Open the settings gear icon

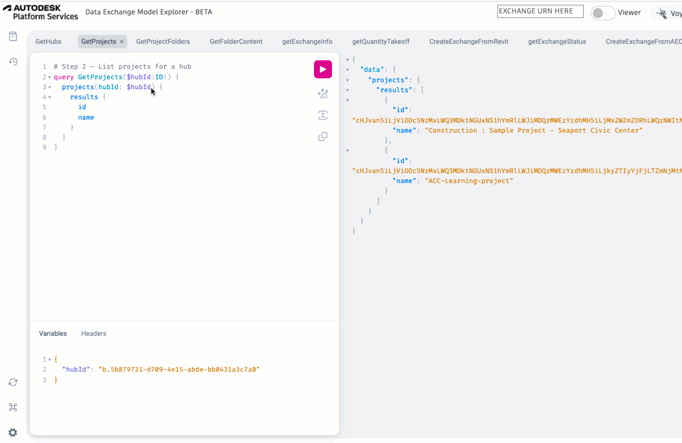point(13,433)
